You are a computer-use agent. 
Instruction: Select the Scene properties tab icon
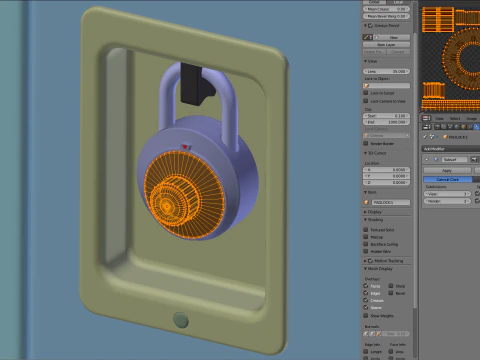click(450, 127)
